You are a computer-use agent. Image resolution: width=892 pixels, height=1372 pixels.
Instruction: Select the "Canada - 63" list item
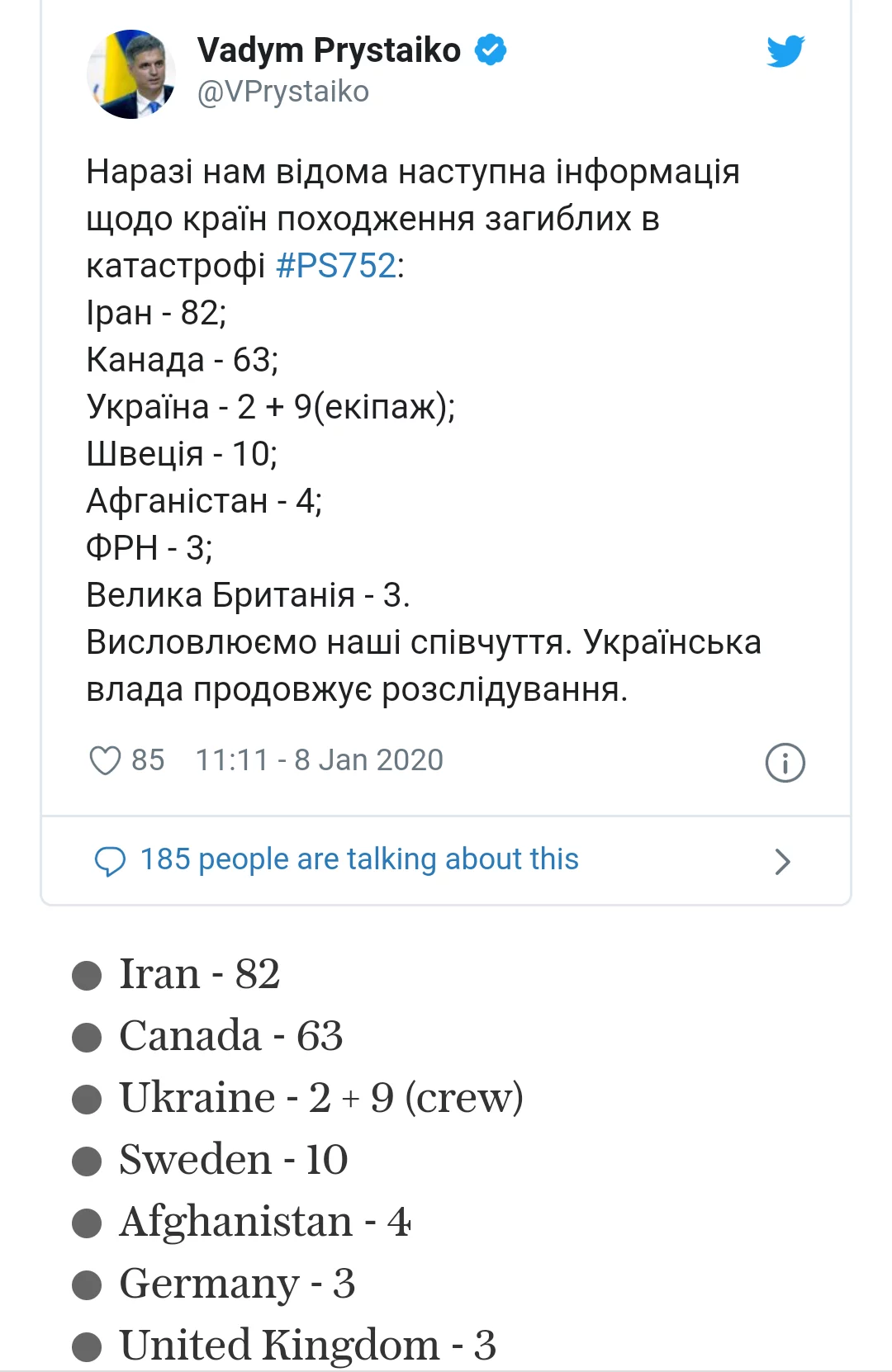pos(230,1036)
